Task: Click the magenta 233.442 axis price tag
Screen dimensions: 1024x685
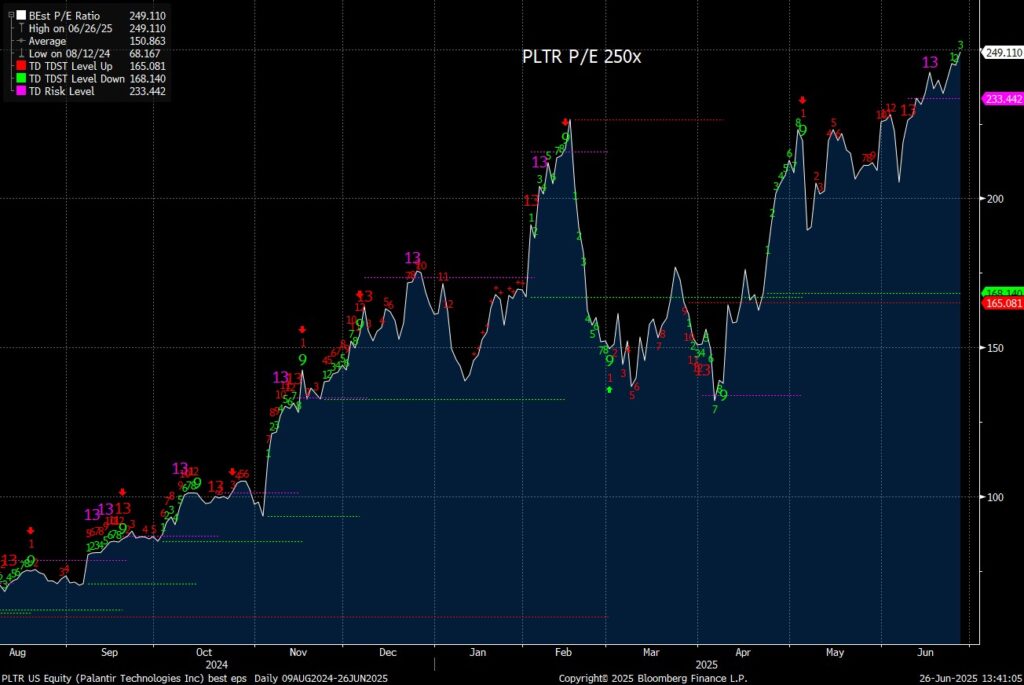Action: click(1003, 99)
